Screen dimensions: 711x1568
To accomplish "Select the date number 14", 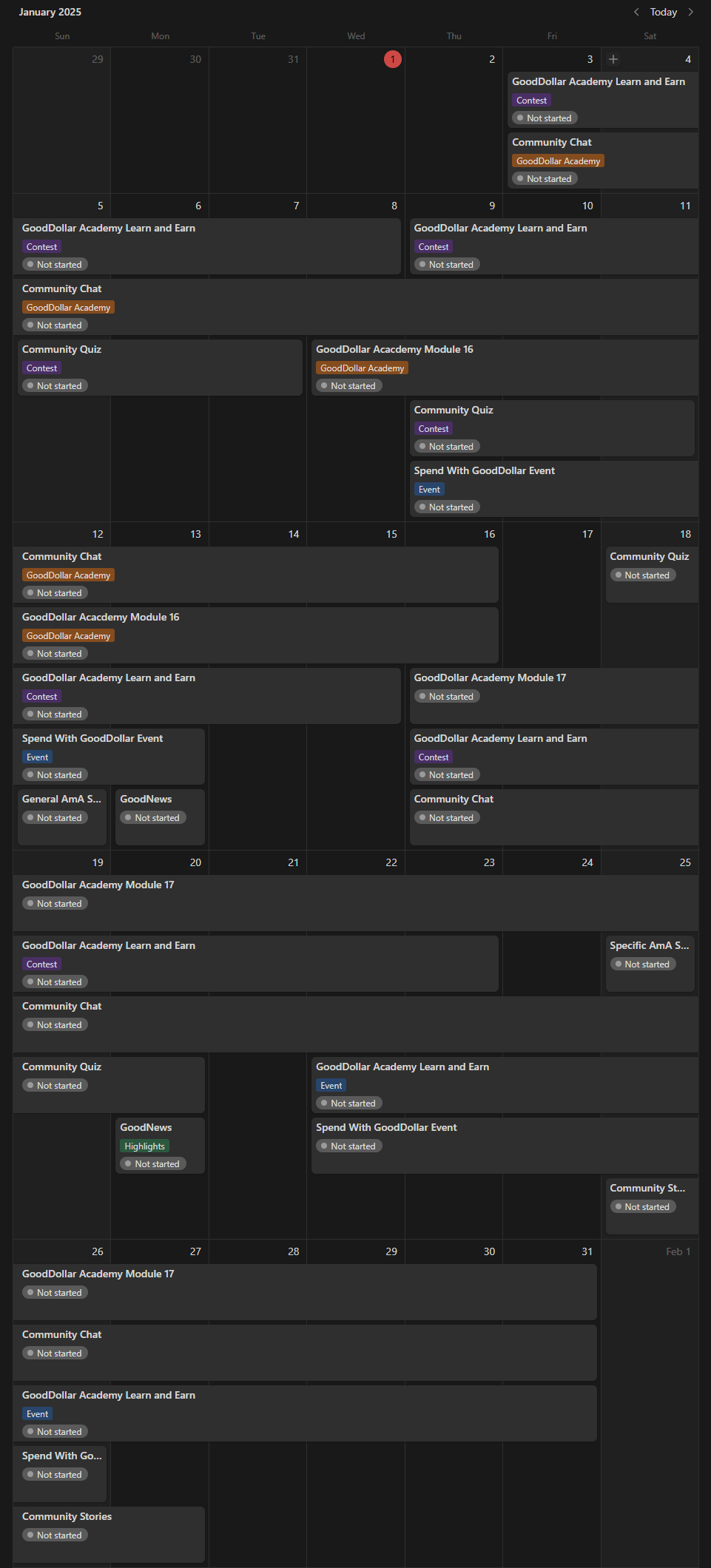I will (x=294, y=534).
